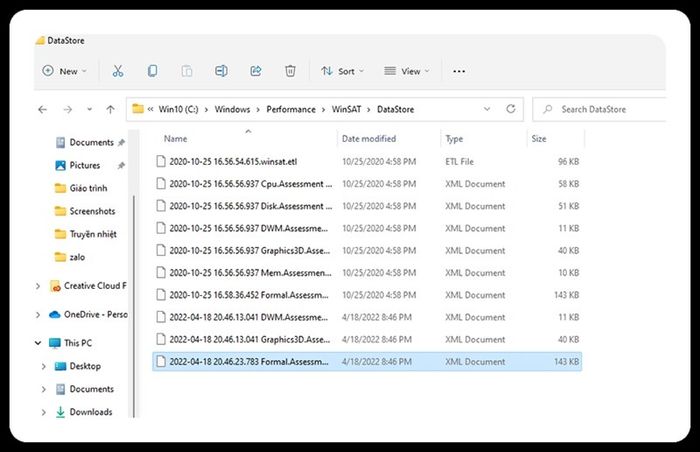700x452 pixels.
Task: Open the Sort options dropdown
Action: pyautogui.click(x=343, y=71)
